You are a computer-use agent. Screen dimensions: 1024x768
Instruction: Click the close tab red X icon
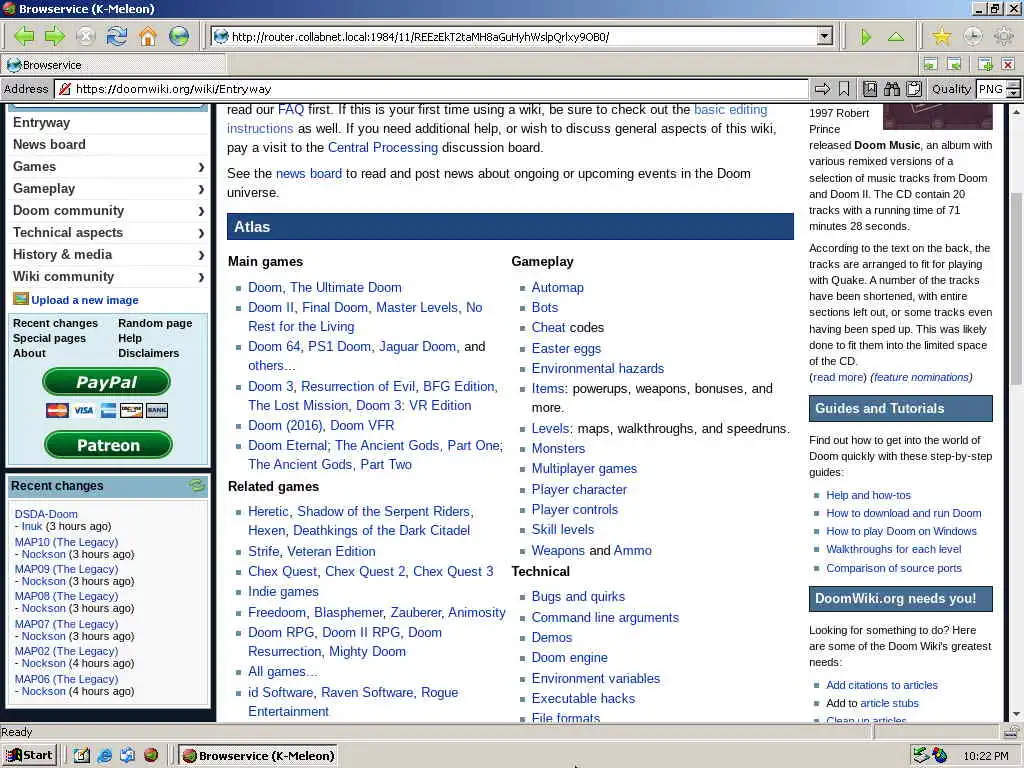1008,64
